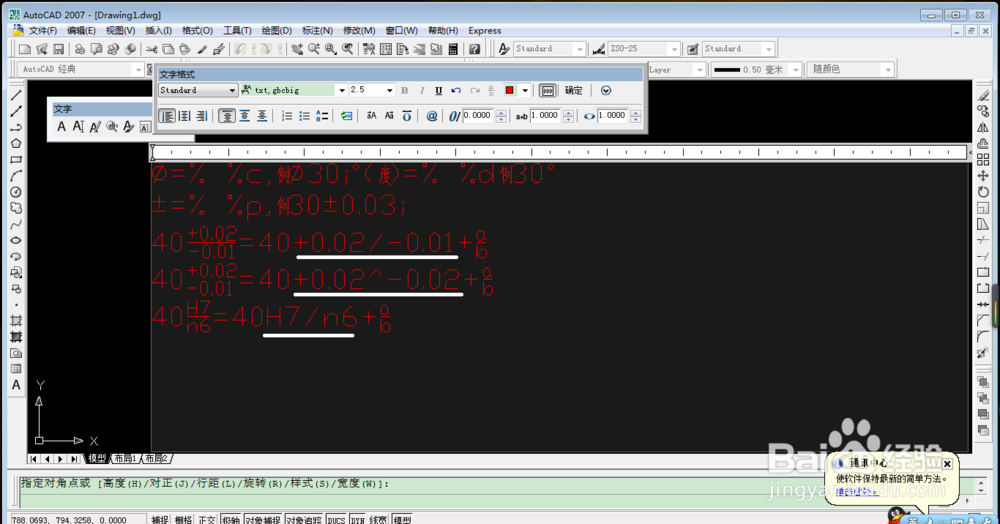Click the single-line text icon in the 文字 toolbar
Screen dimensions: 1000x524
(78, 126)
